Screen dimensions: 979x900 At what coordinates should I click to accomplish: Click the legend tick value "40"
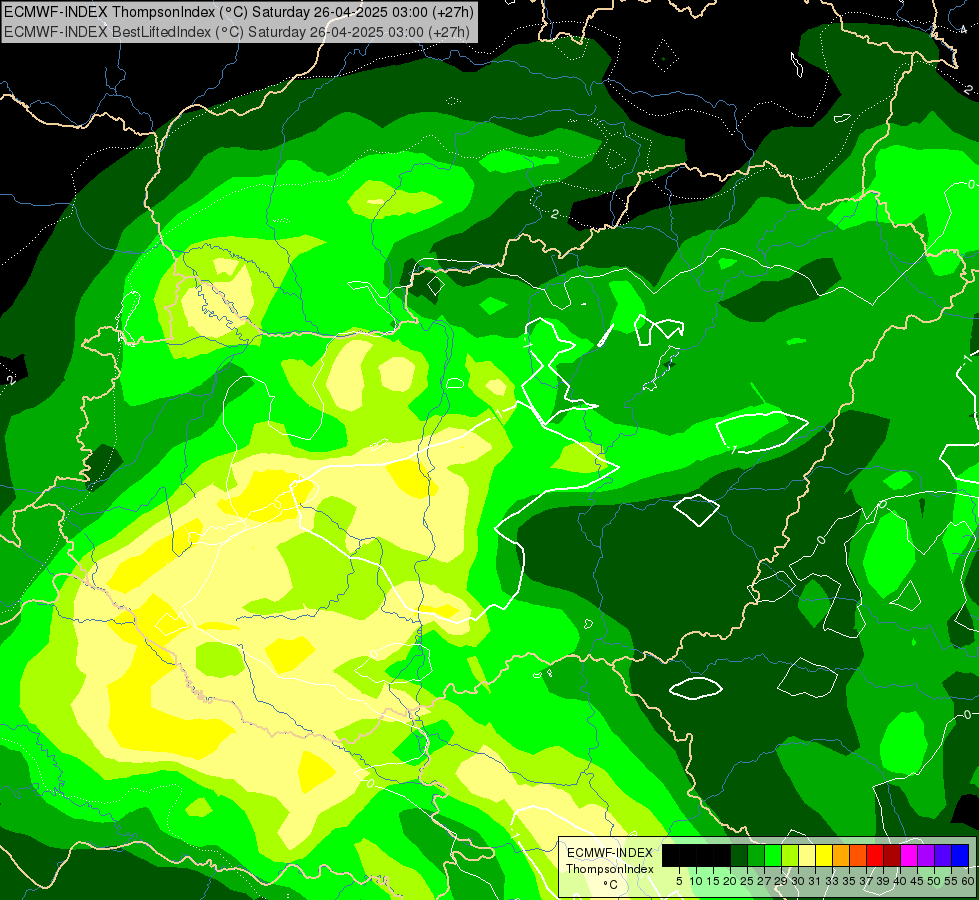pyautogui.click(x=900, y=881)
